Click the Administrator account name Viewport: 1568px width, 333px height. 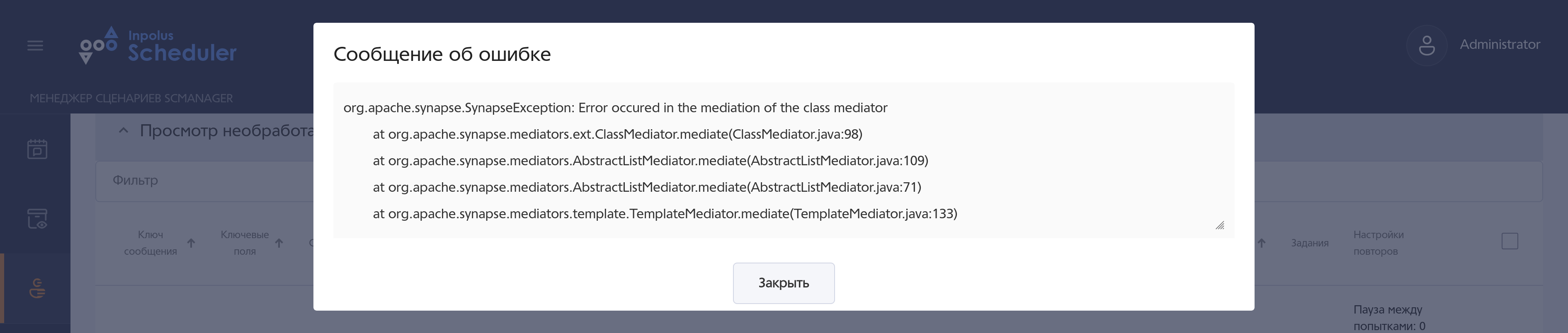tap(1499, 44)
